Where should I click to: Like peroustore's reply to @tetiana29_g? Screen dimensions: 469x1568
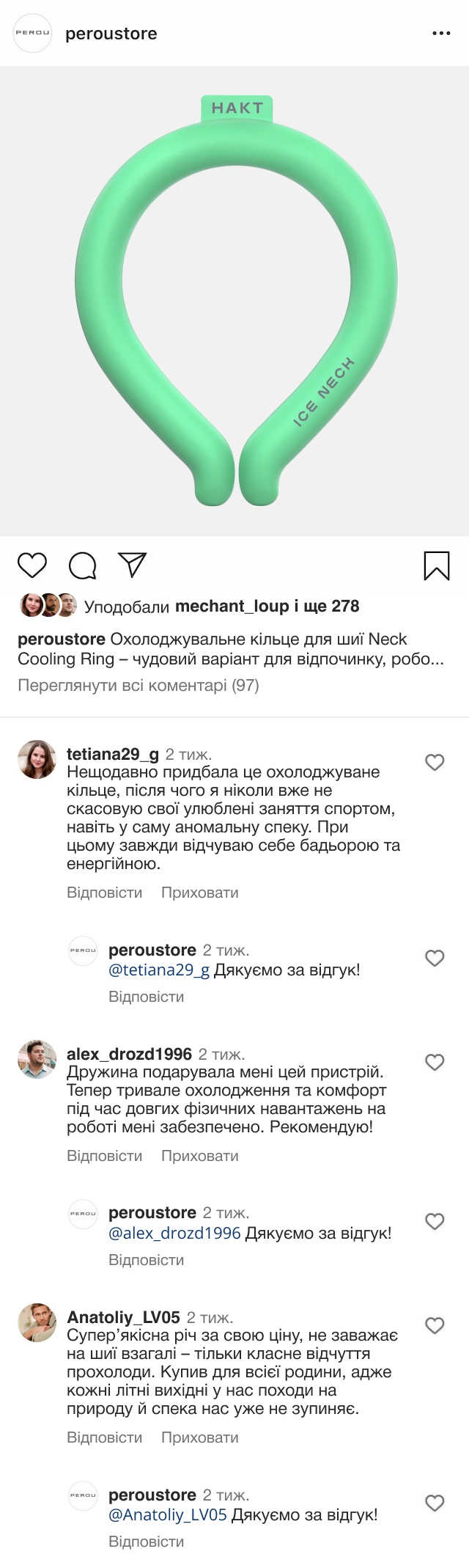[435, 958]
